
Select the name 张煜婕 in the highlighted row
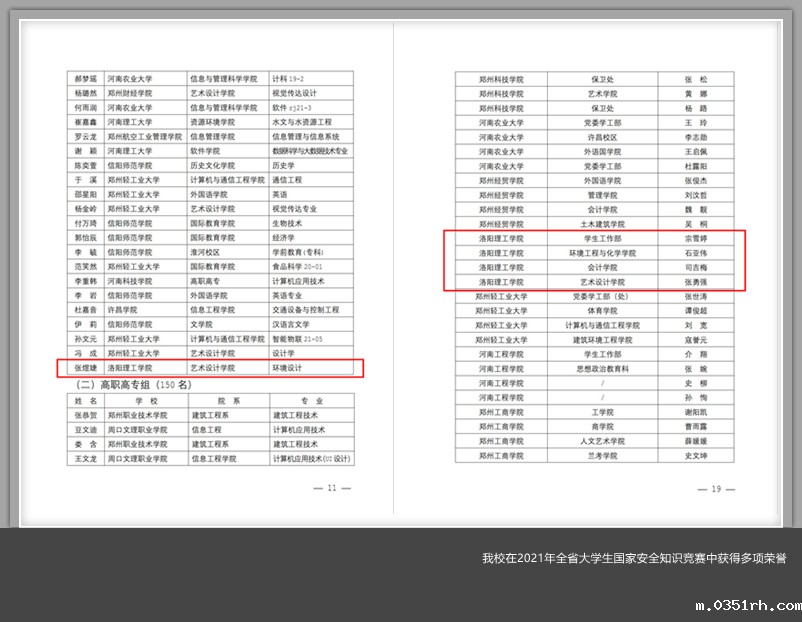point(84,368)
